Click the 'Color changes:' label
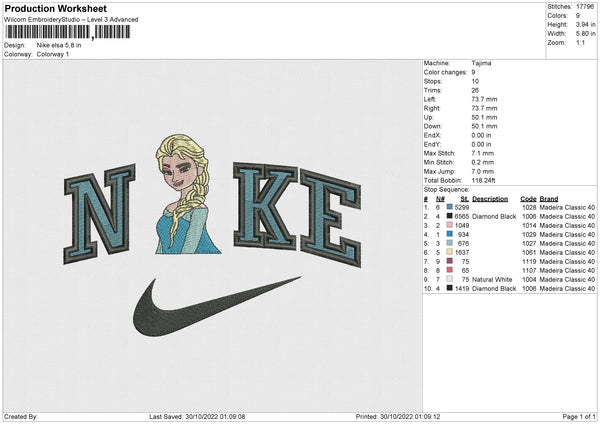 (445, 72)
